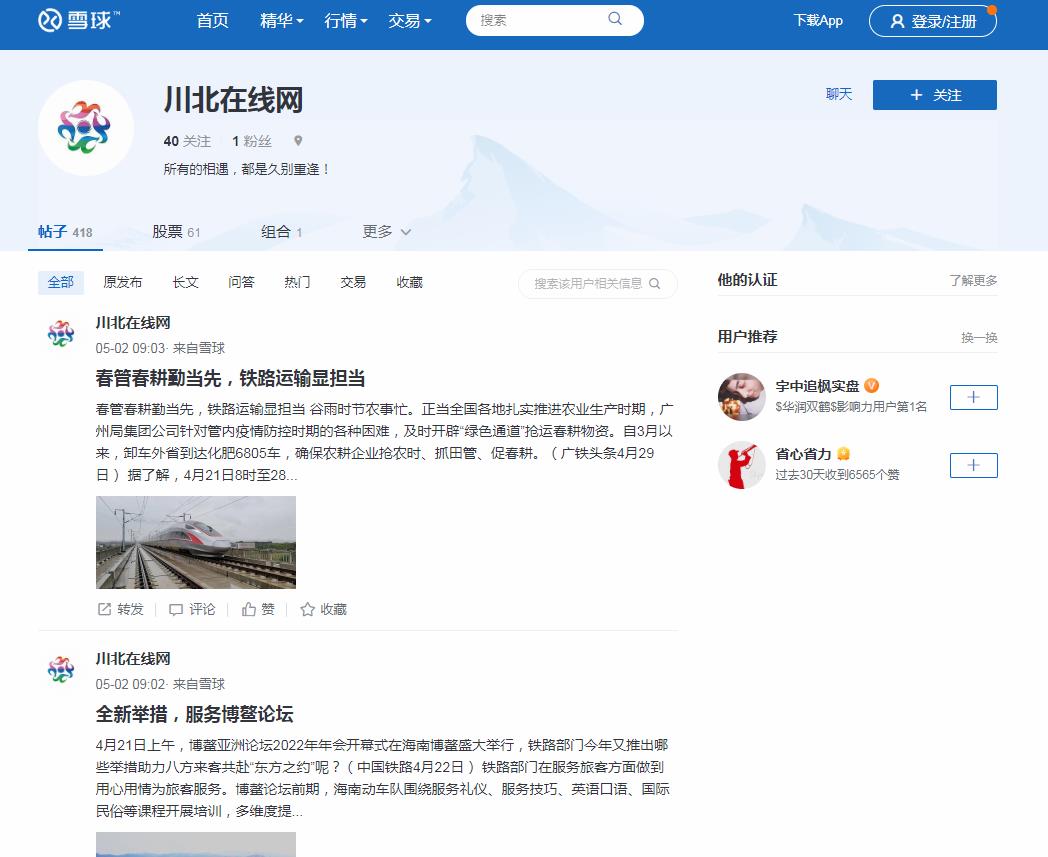
Task: Open the 精华 dropdown menu
Action: click(281, 21)
